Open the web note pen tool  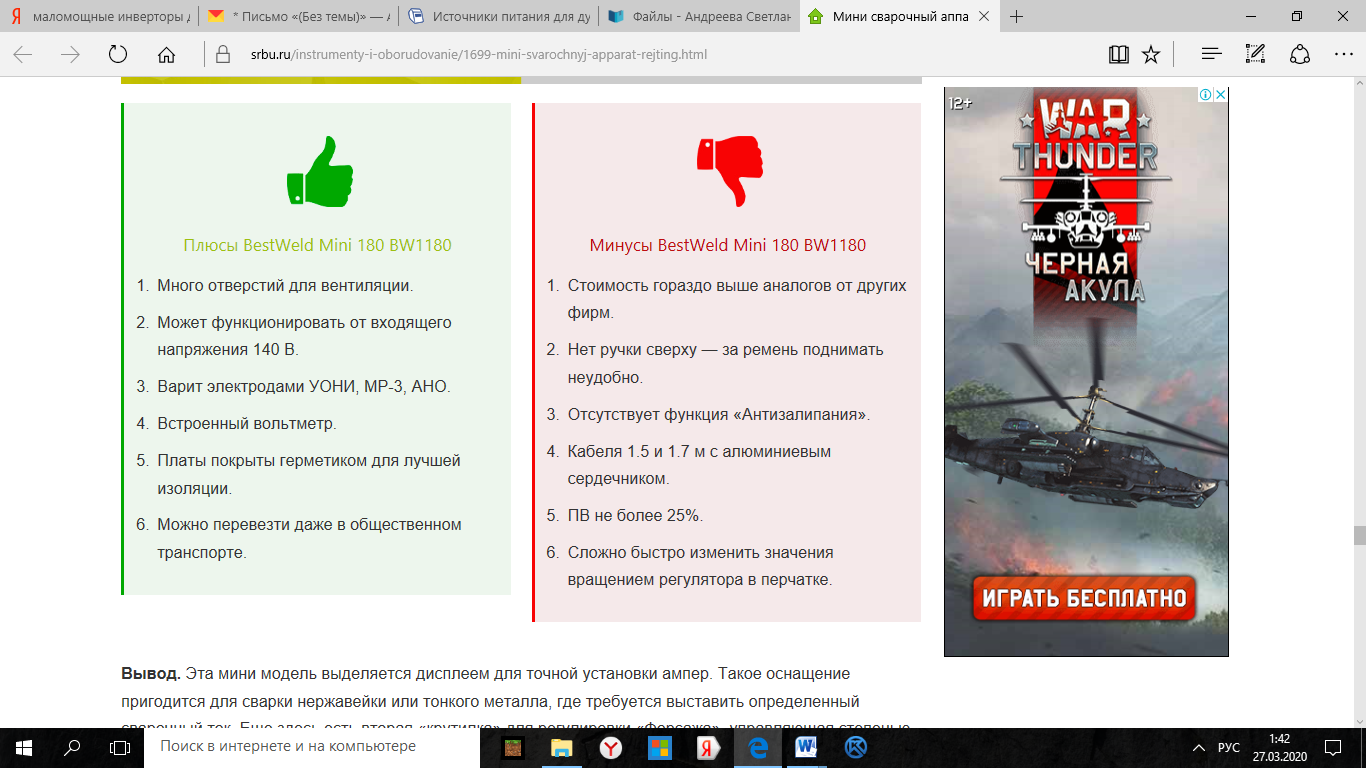point(1256,54)
